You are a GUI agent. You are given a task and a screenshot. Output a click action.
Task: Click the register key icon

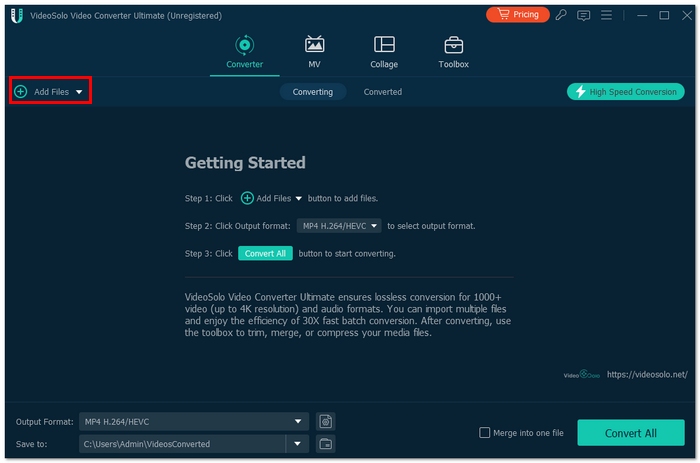coord(563,15)
